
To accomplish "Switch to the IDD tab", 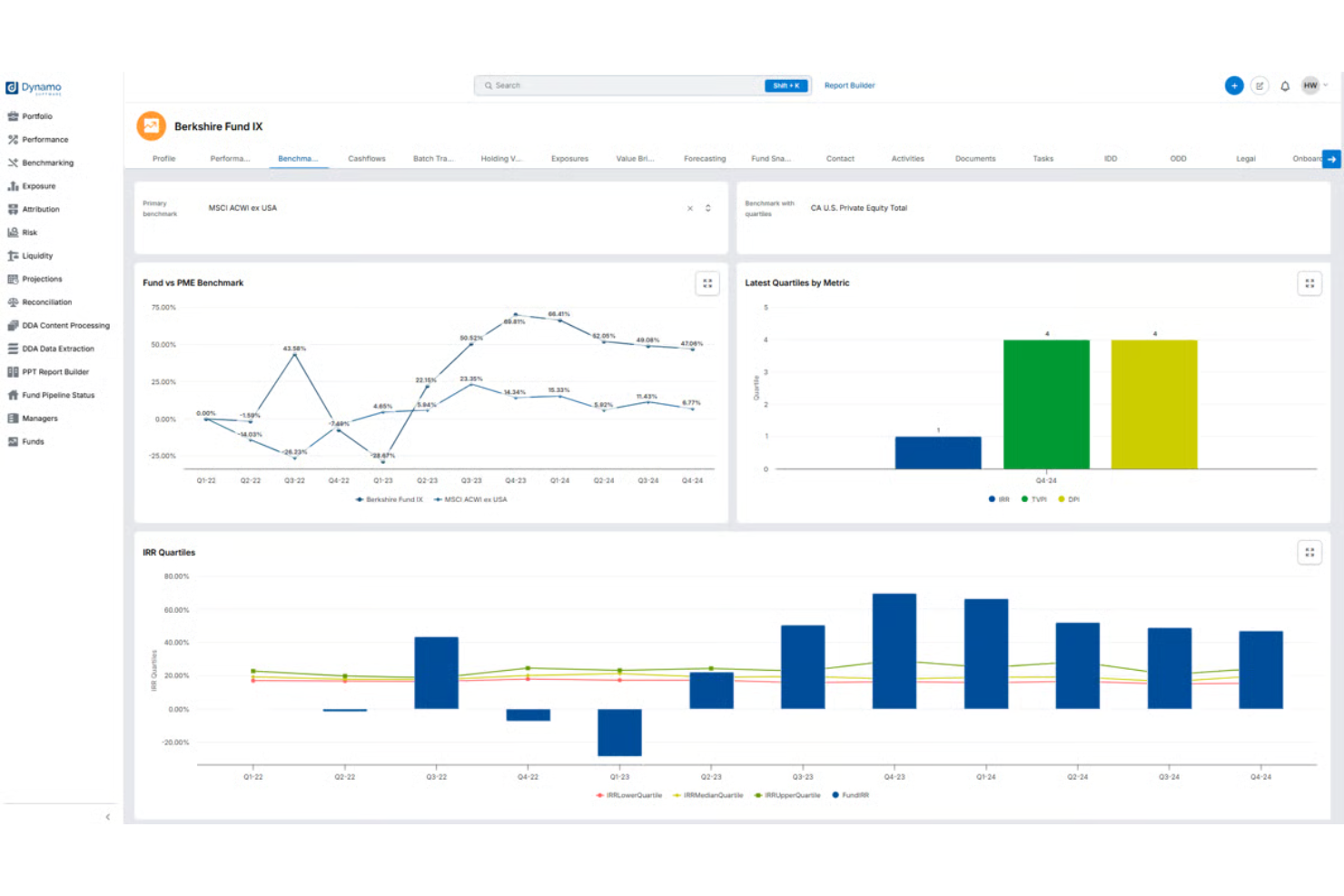I will [1111, 159].
